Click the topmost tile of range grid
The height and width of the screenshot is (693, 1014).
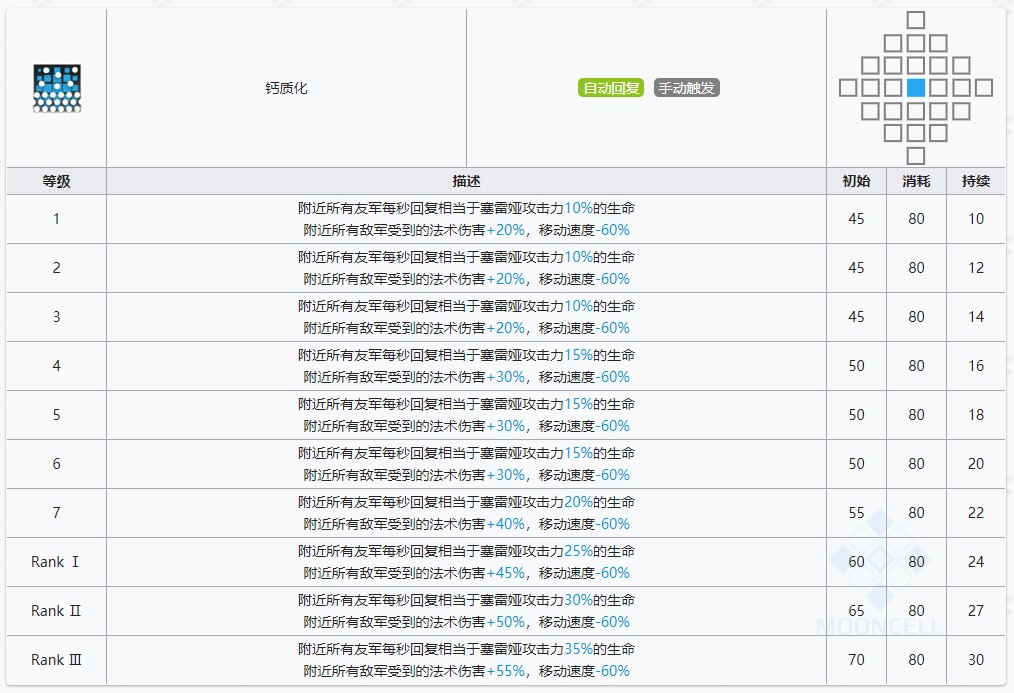pyautogui.click(x=916, y=20)
